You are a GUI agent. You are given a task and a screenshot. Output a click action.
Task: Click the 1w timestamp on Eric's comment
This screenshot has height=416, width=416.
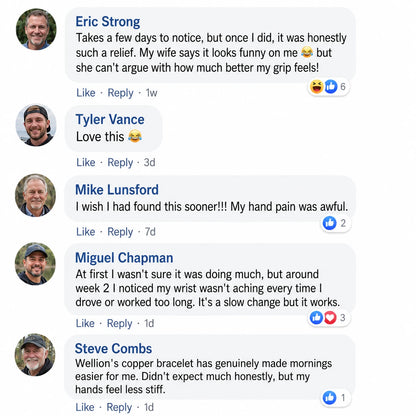click(151, 93)
